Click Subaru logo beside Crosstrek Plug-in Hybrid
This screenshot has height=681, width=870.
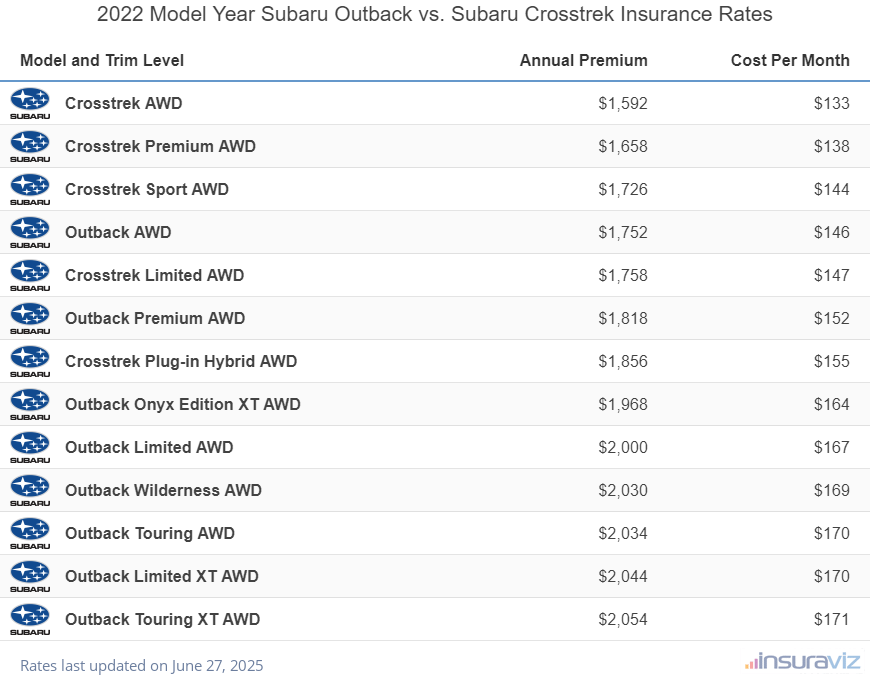click(x=30, y=362)
